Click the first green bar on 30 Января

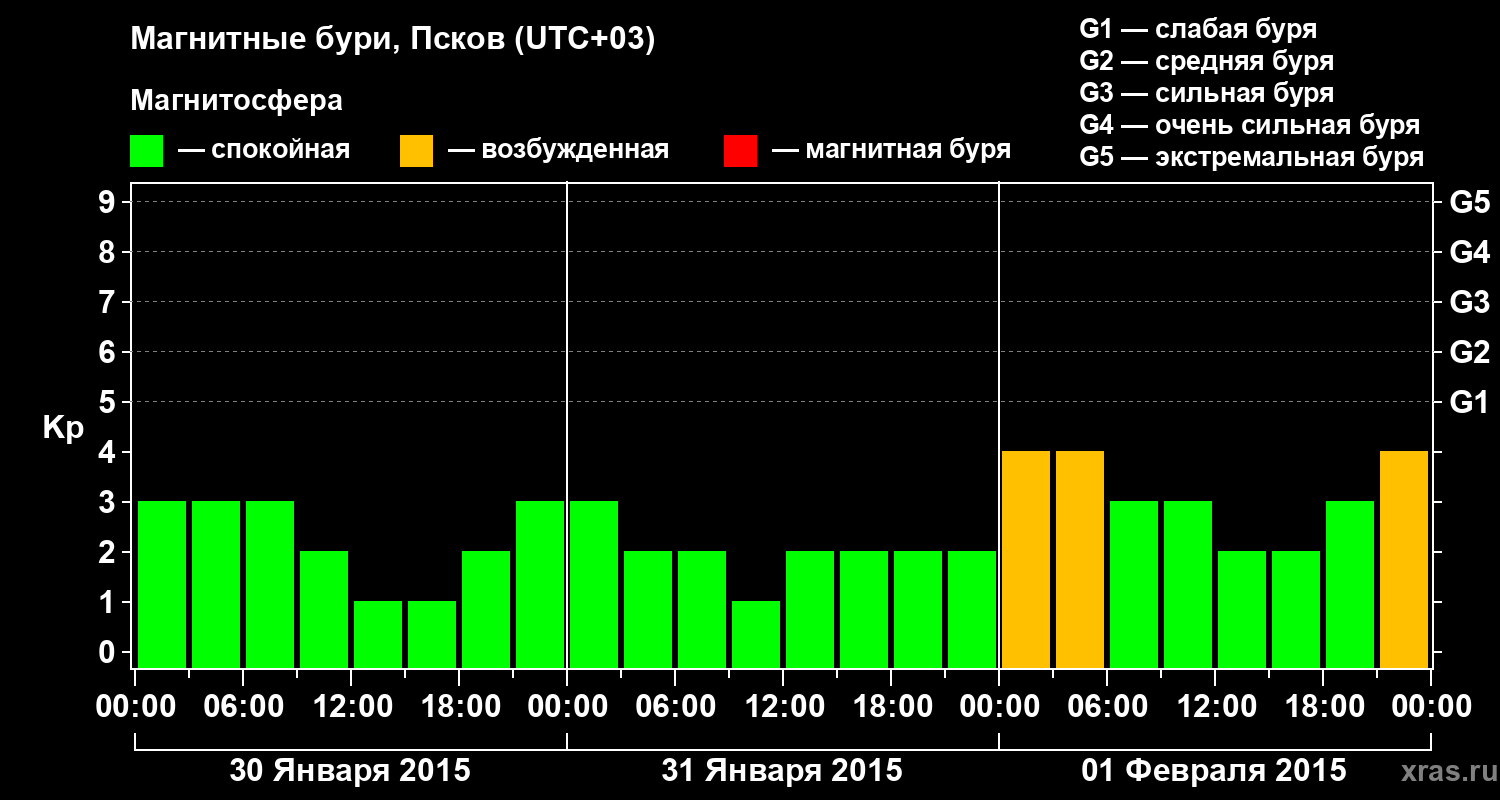click(x=162, y=584)
